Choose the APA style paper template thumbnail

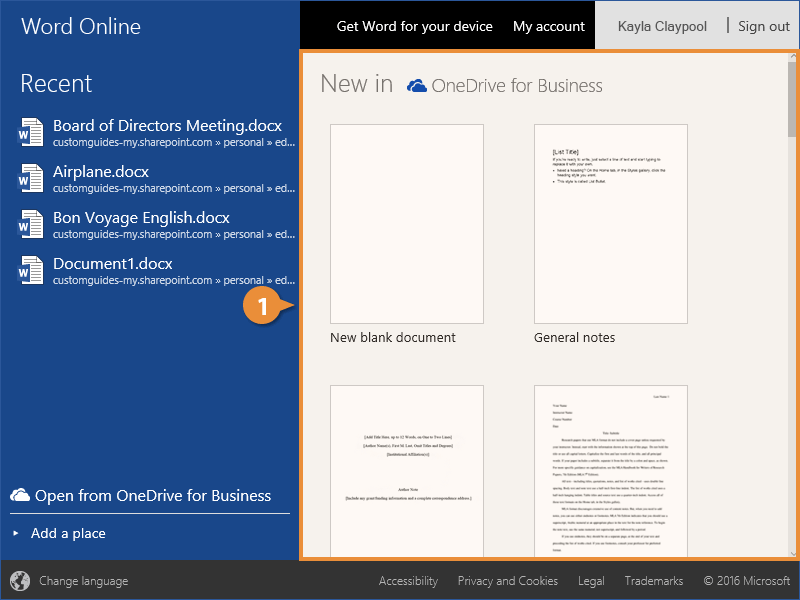pos(407,470)
